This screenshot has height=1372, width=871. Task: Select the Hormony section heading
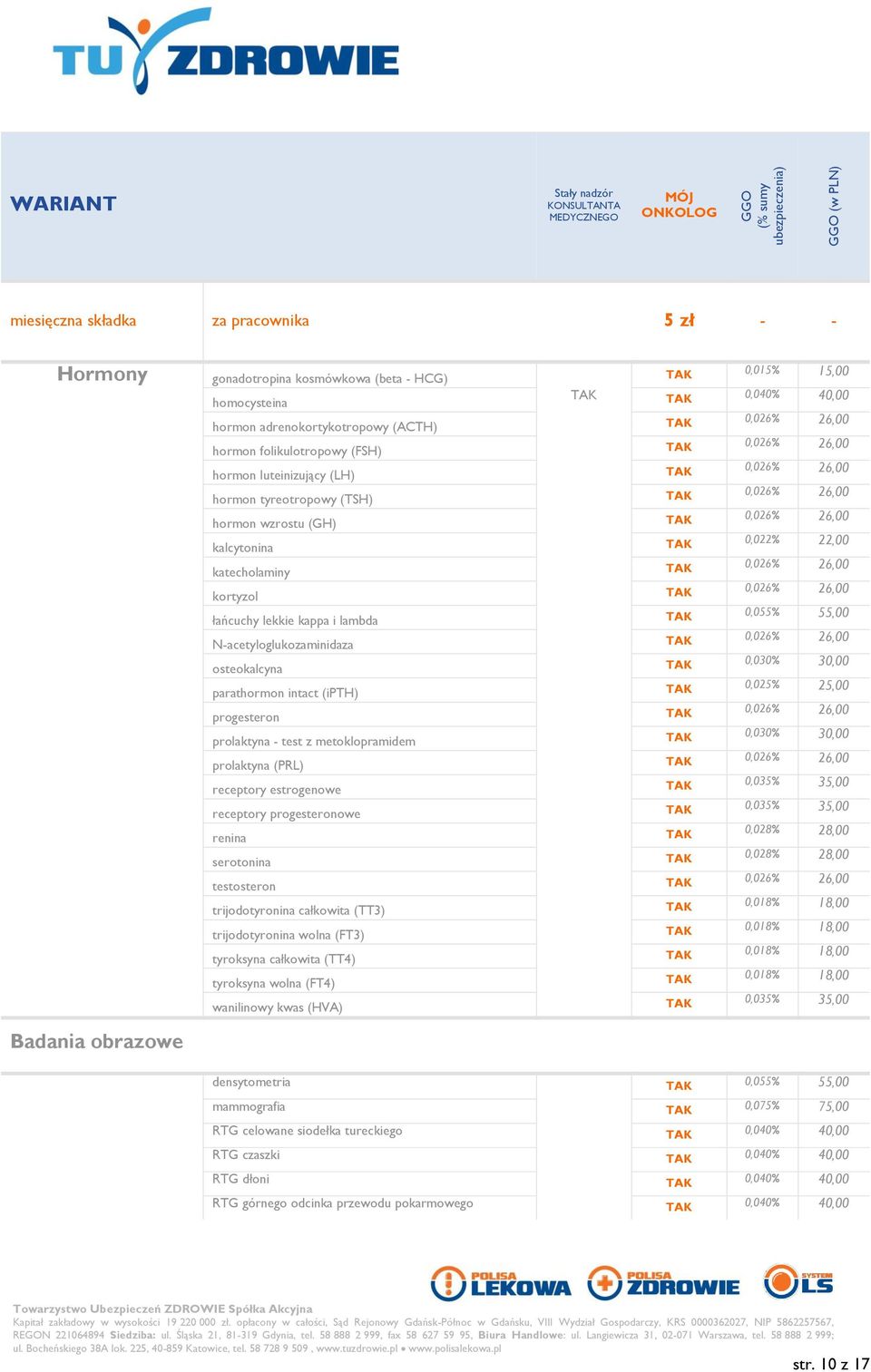click(x=102, y=375)
